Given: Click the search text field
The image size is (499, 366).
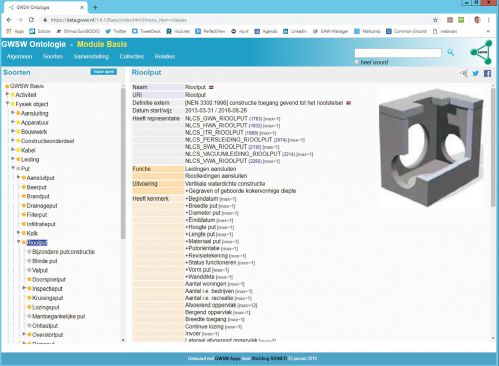Looking at the screenshot, I should [x=398, y=53].
